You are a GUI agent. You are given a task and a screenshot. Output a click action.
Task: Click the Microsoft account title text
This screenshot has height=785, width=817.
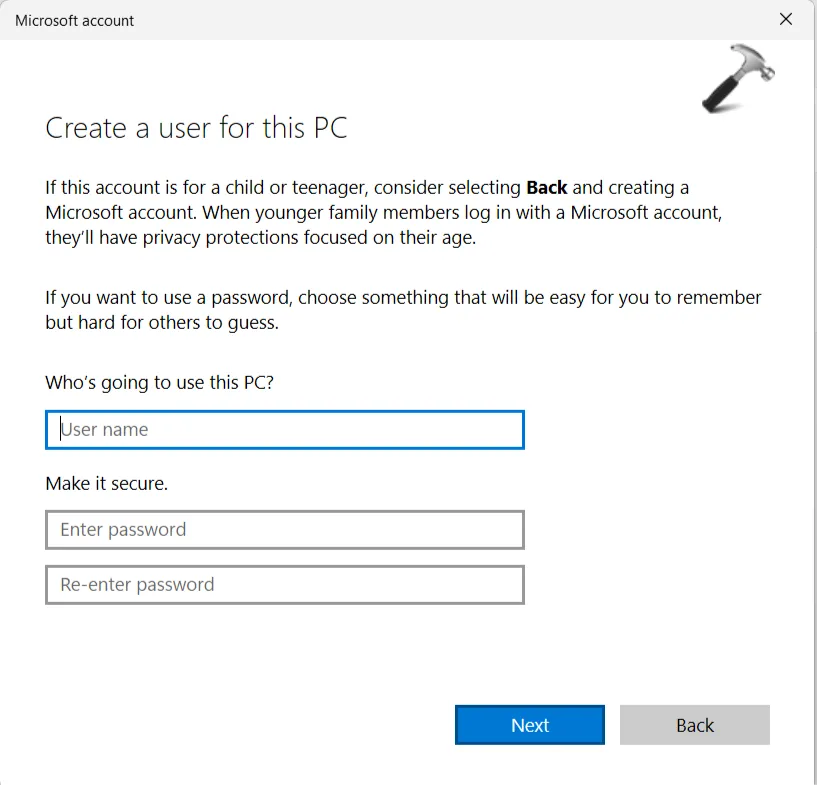(x=73, y=20)
